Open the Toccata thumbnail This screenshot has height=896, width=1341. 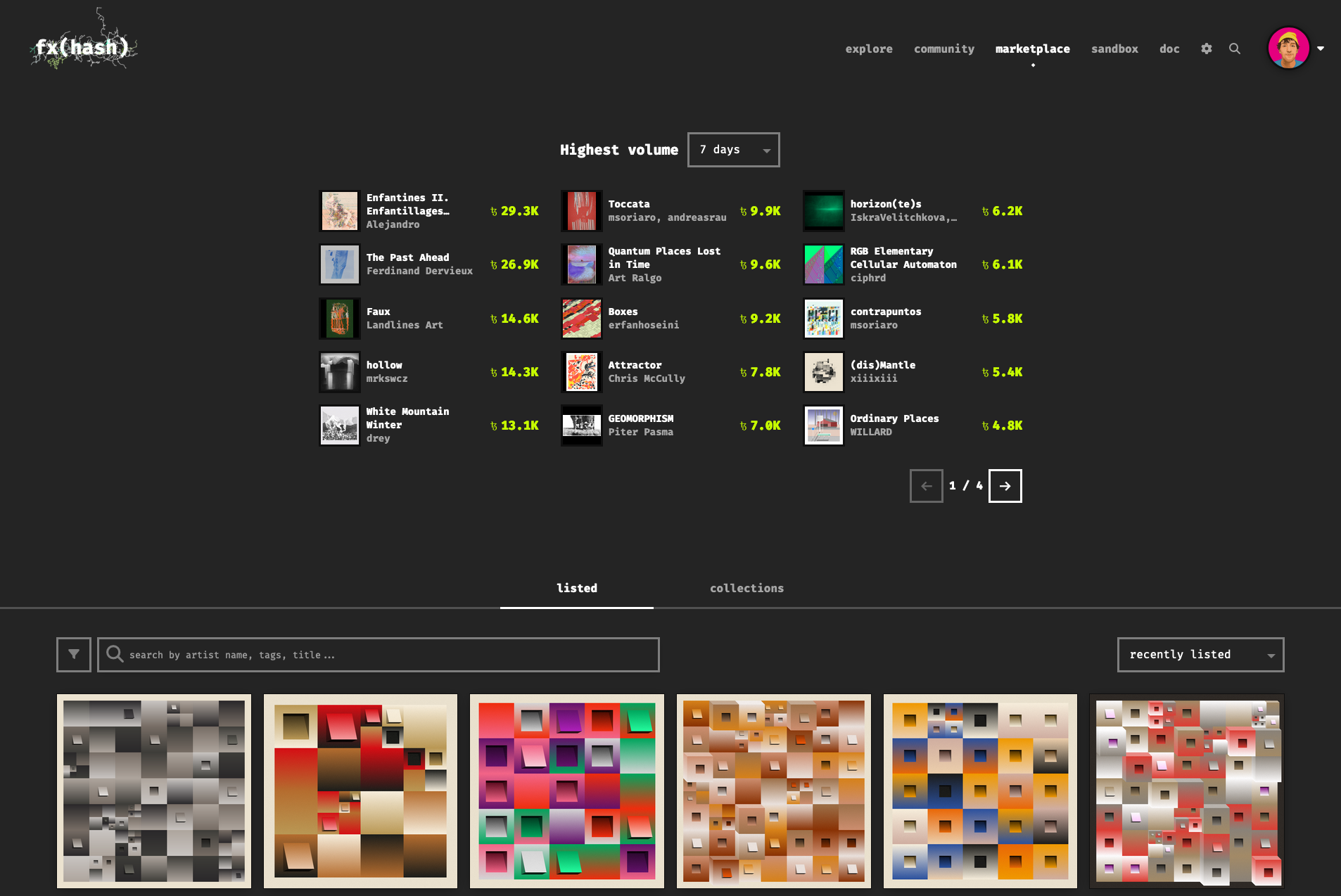click(582, 211)
